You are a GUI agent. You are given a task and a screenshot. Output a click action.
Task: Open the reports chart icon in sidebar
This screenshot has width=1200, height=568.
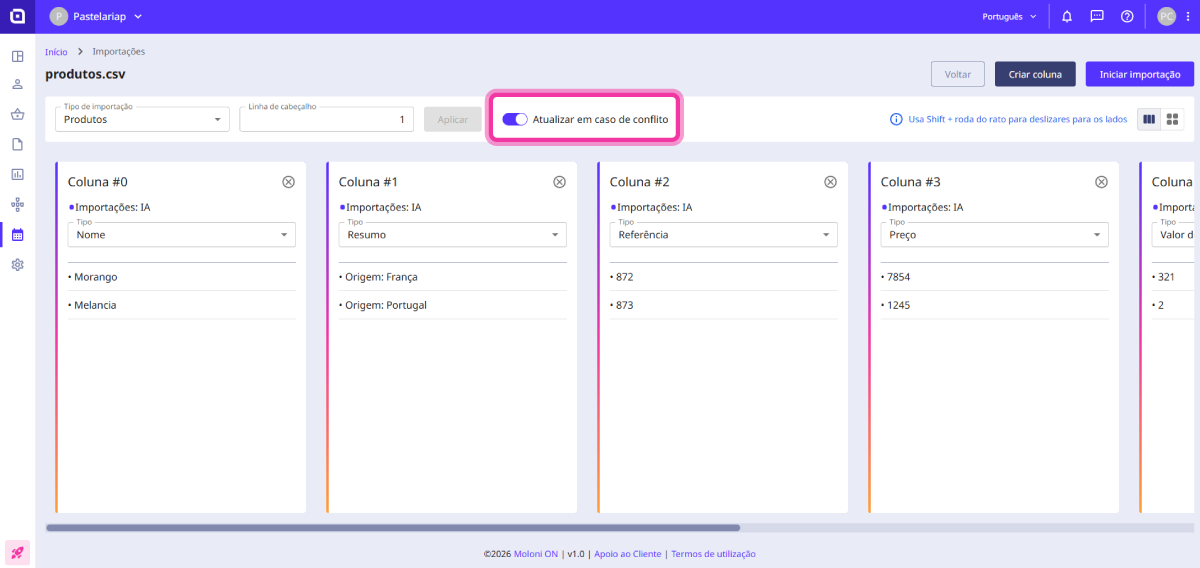[x=17, y=174]
